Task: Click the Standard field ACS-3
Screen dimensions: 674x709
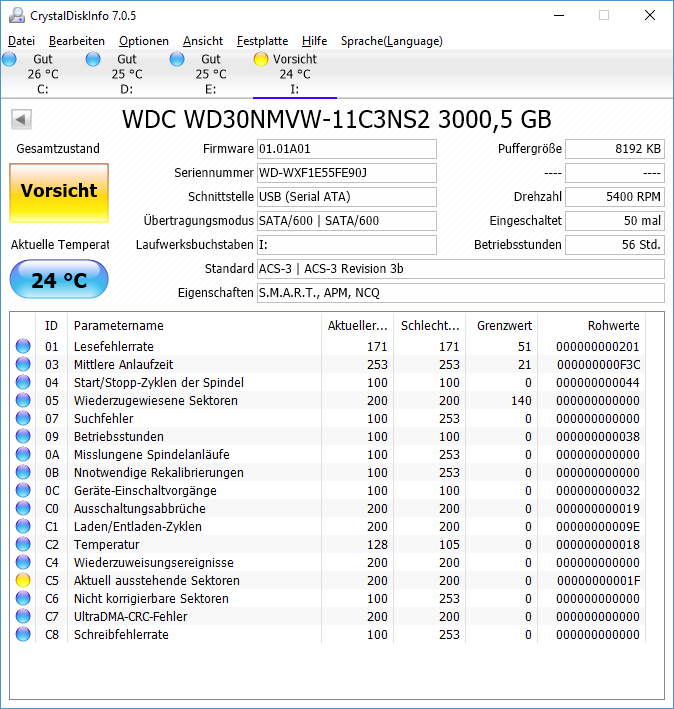Action: 461,269
